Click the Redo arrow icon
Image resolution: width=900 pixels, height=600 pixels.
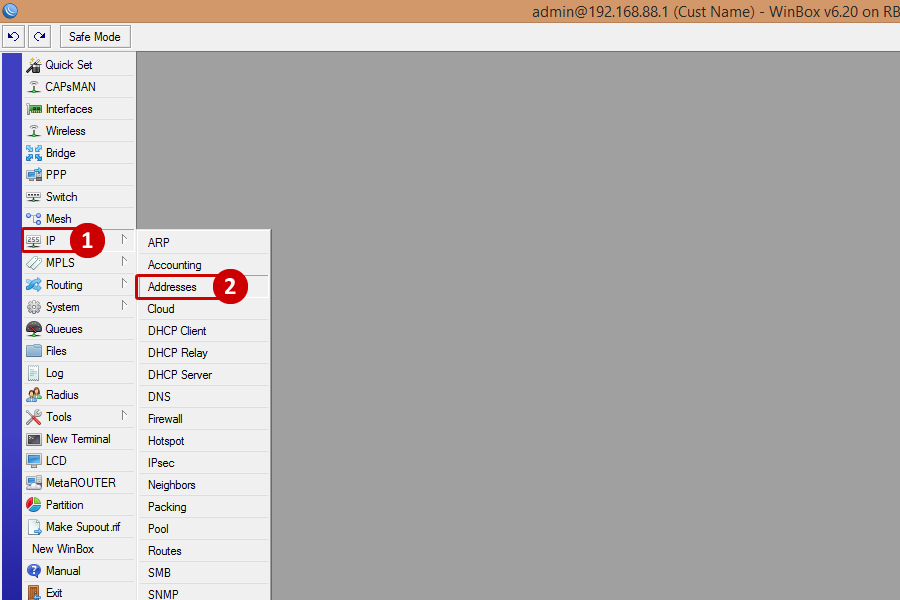[x=39, y=37]
